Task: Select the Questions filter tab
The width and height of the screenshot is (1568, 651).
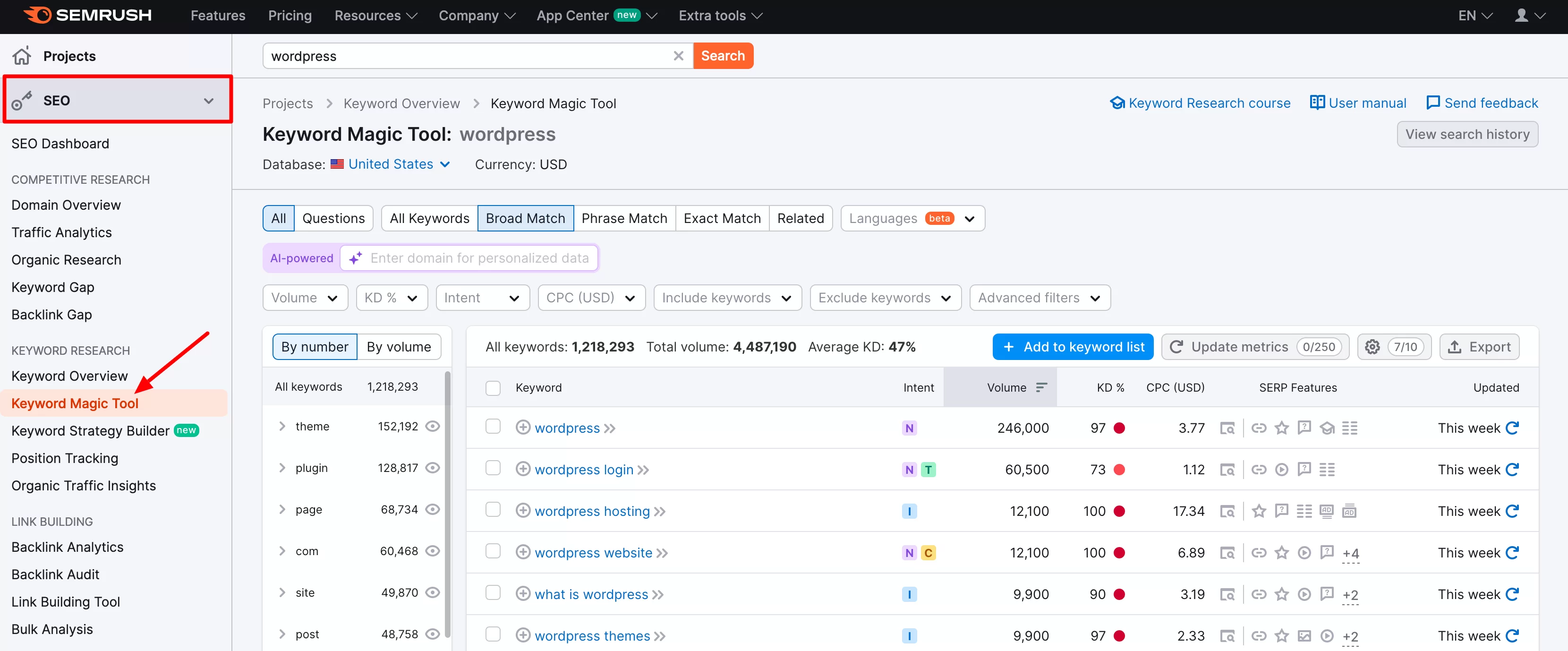Action: click(x=334, y=217)
